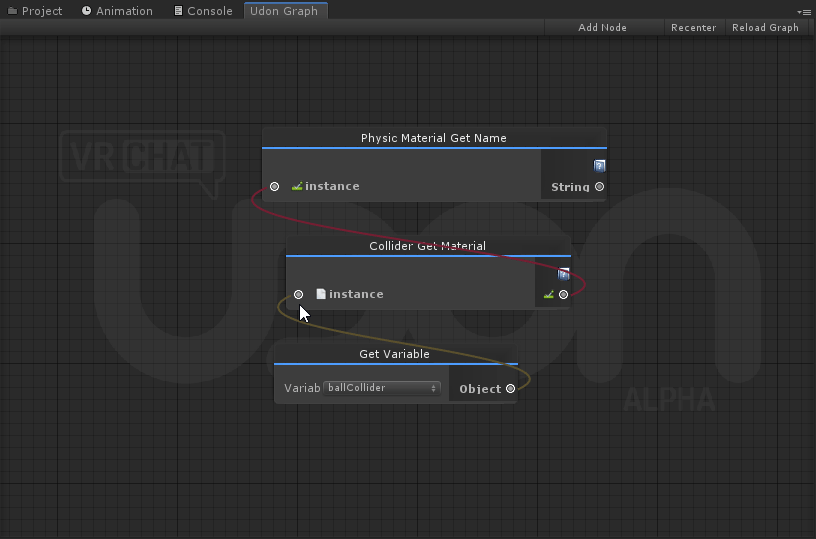Open help icon on Collider Get Material node
The height and width of the screenshot is (539, 816).
click(564, 274)
